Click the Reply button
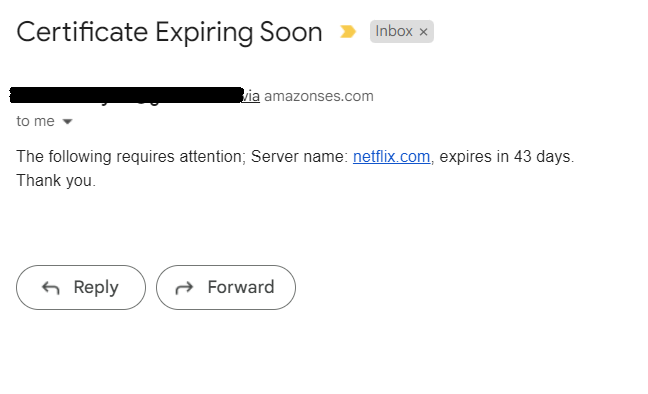The width and height of the screenshot is (648, 394). click(81, 287)
